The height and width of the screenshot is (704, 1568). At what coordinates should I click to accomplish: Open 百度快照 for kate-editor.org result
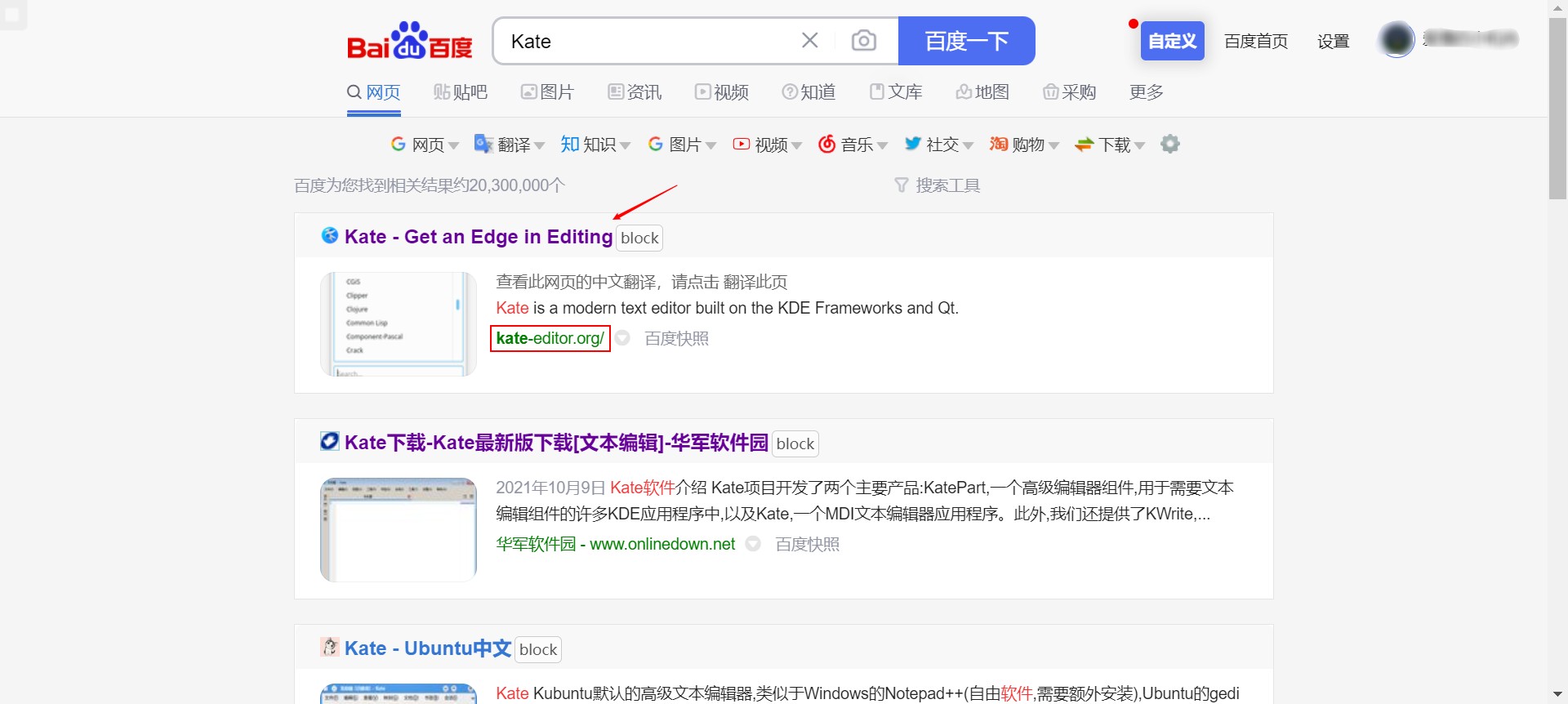[677, 338]
